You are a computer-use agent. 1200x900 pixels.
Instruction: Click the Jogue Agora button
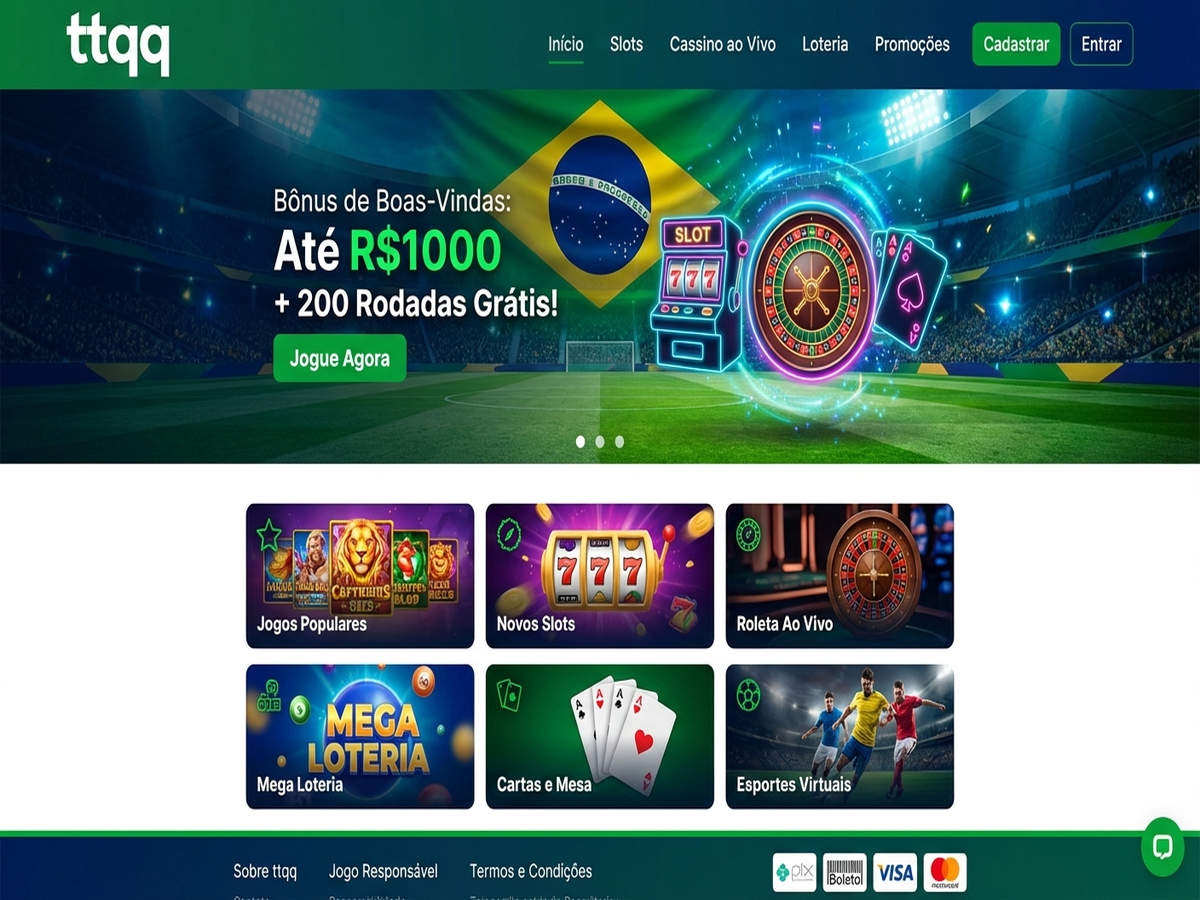(x=340, y=358)
